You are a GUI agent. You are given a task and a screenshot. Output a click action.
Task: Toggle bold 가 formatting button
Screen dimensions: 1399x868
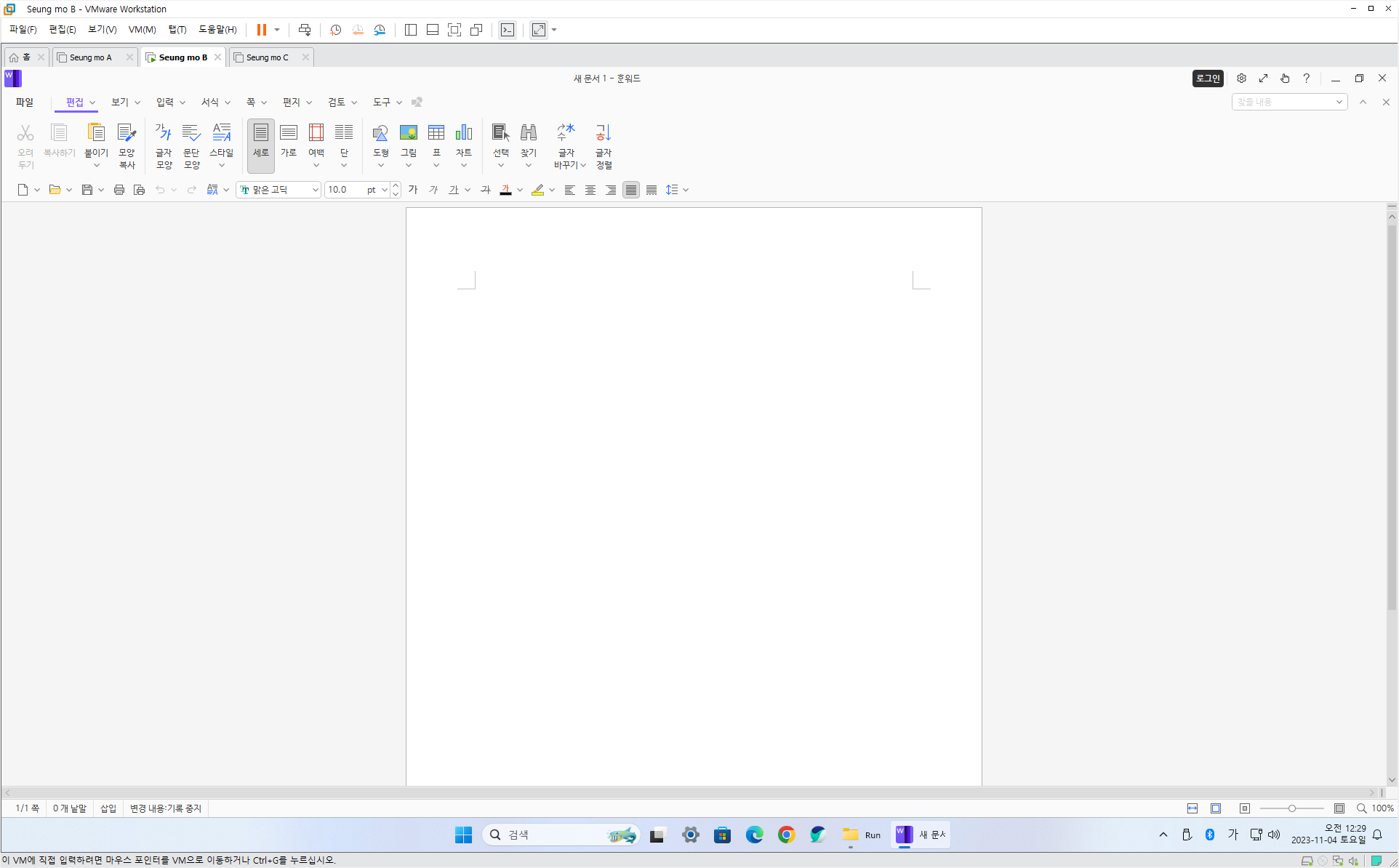pyautogui.click(x=413, y=190)
